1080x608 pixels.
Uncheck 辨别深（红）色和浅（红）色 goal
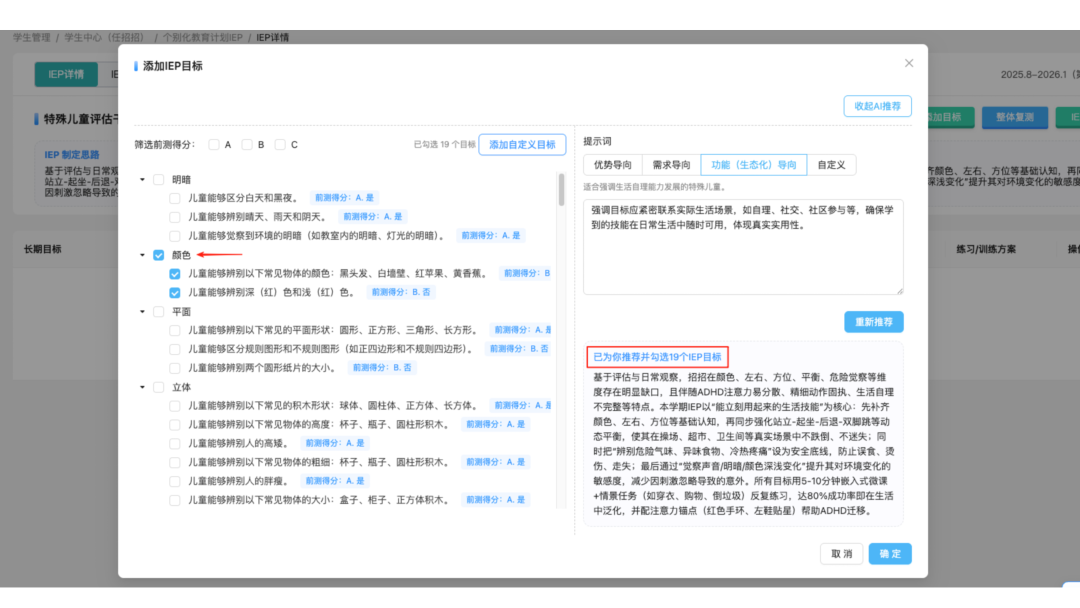[x=175, y=293]
